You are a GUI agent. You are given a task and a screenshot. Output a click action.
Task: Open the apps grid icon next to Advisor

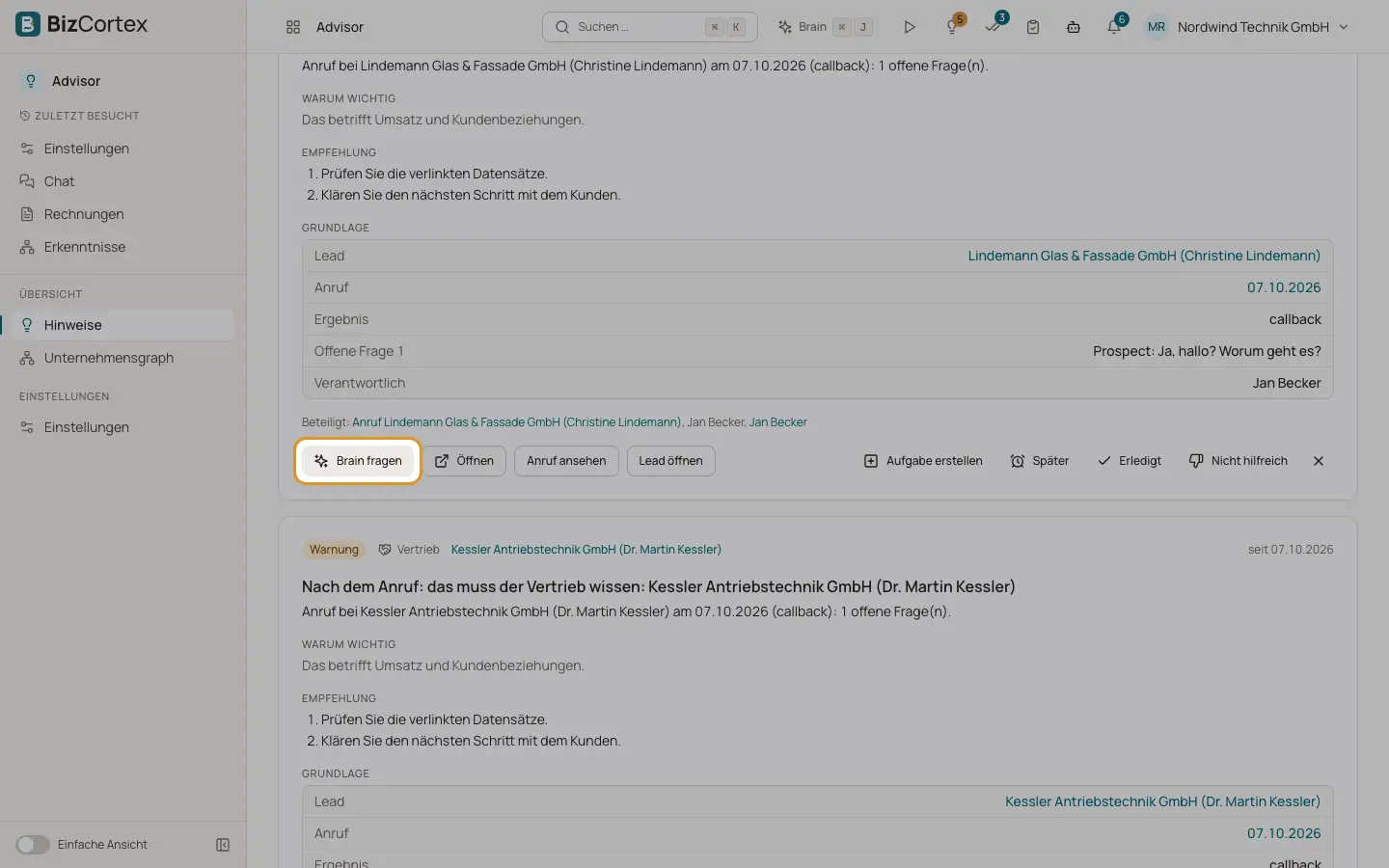coord(293,27)
